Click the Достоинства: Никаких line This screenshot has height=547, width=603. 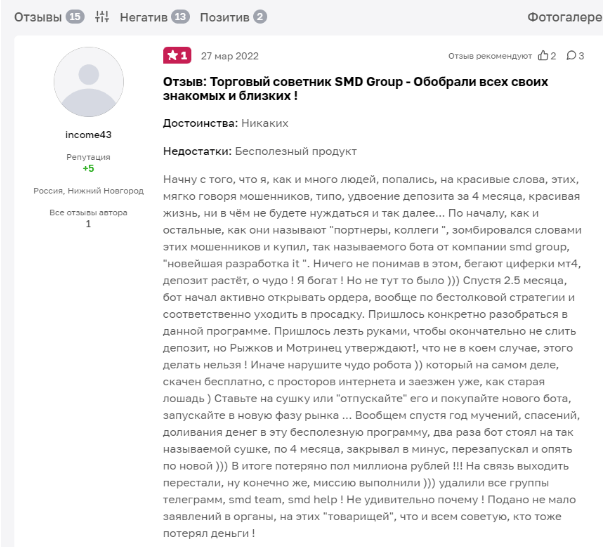[226, 123]
